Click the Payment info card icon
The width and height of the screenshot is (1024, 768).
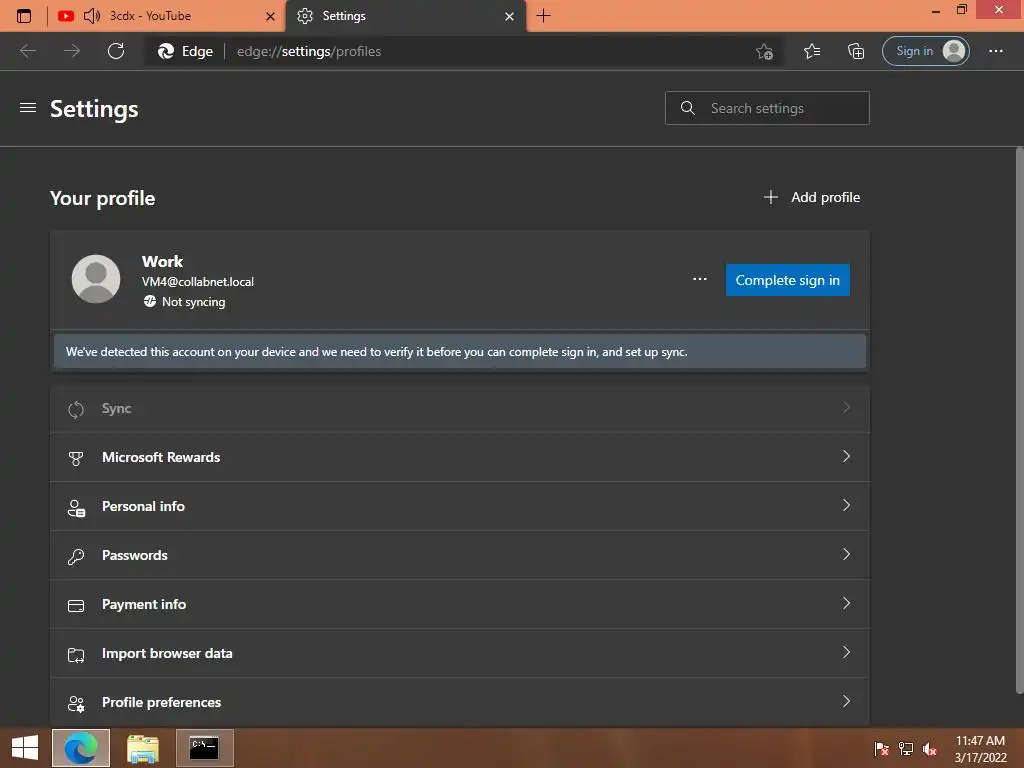pos(76,606)
